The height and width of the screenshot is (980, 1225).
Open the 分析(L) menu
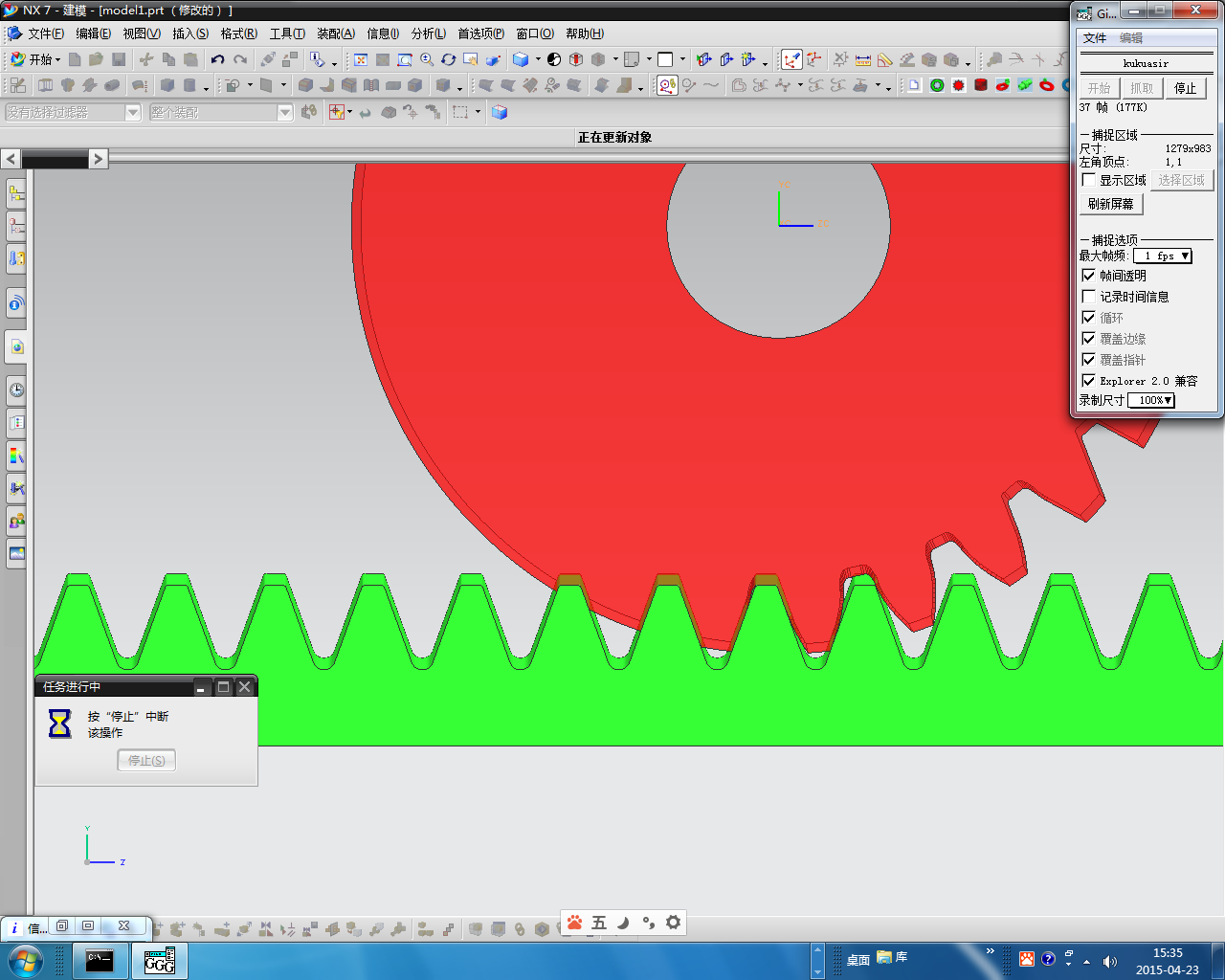[428, 33]
